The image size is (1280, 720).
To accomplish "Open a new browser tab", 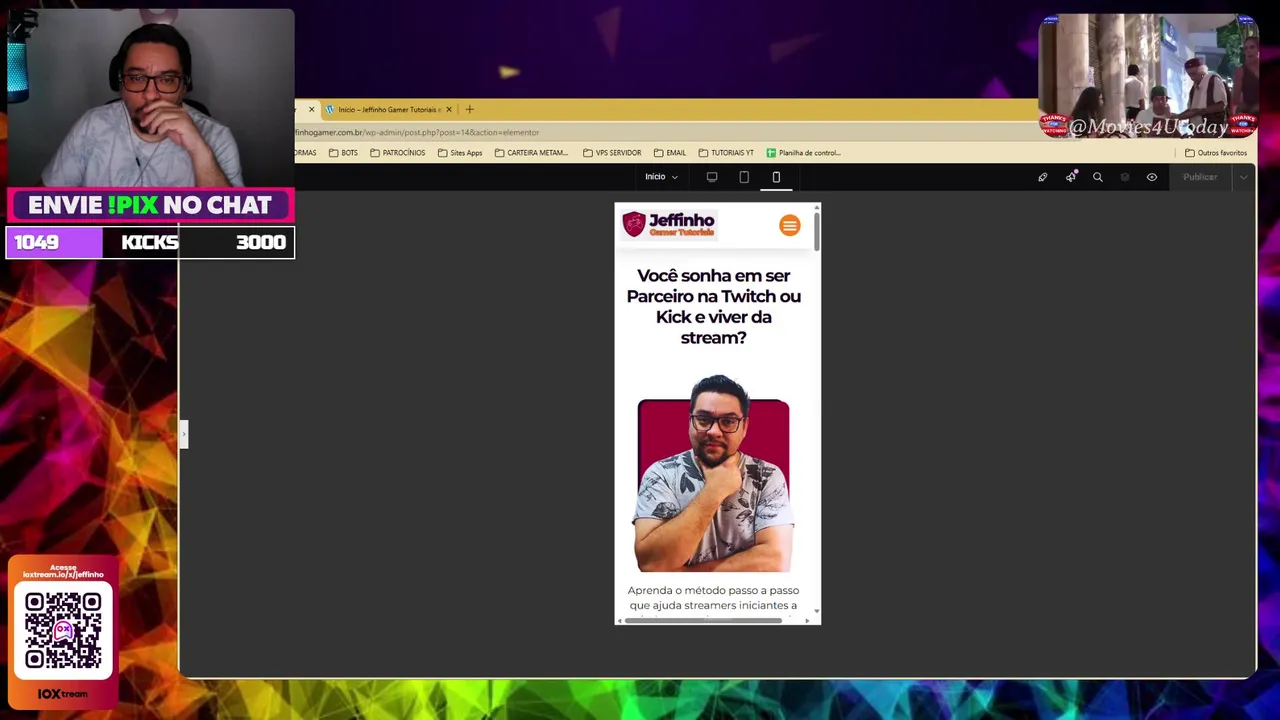I will [469, 109].
